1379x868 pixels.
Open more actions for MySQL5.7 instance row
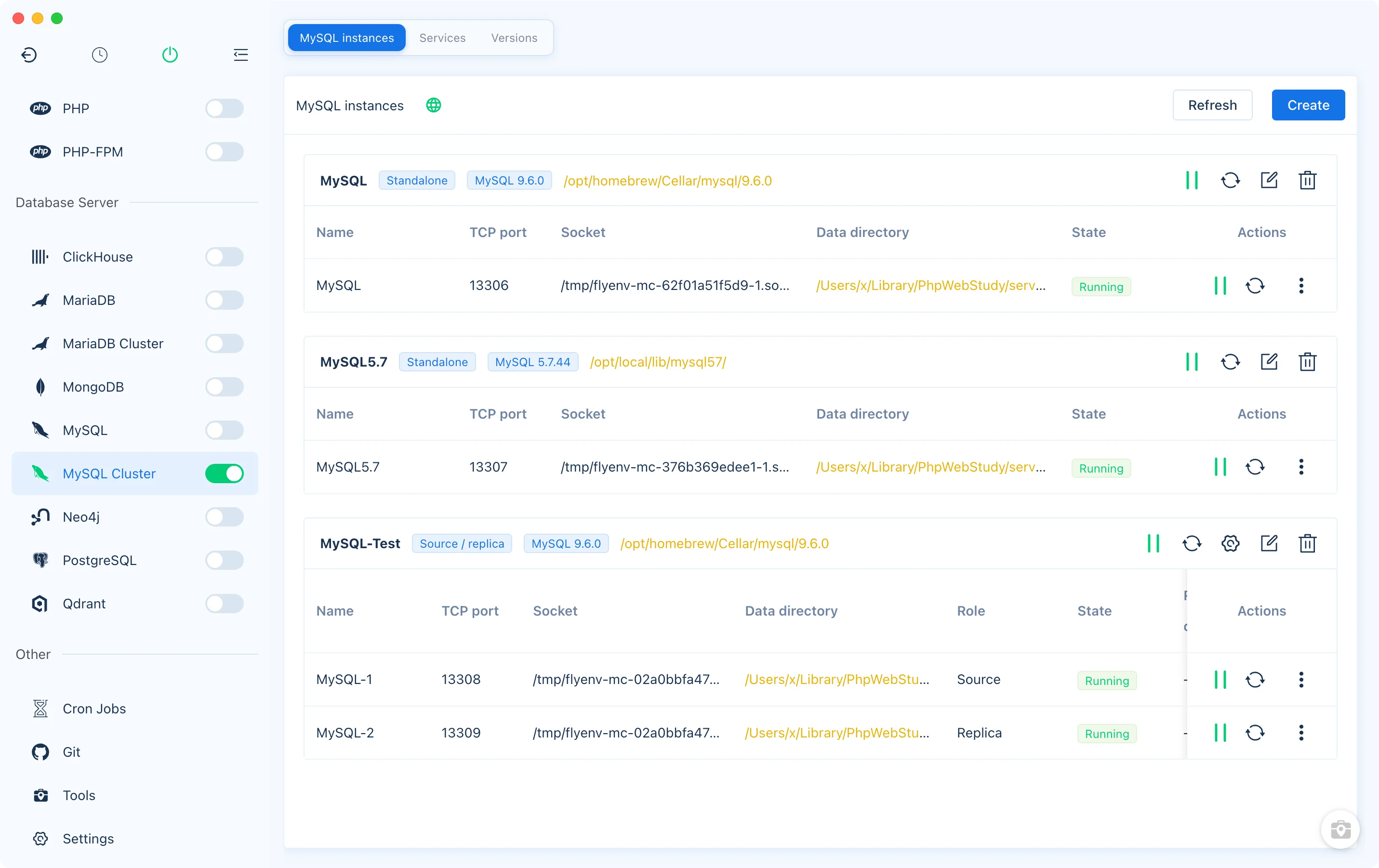1301,467
